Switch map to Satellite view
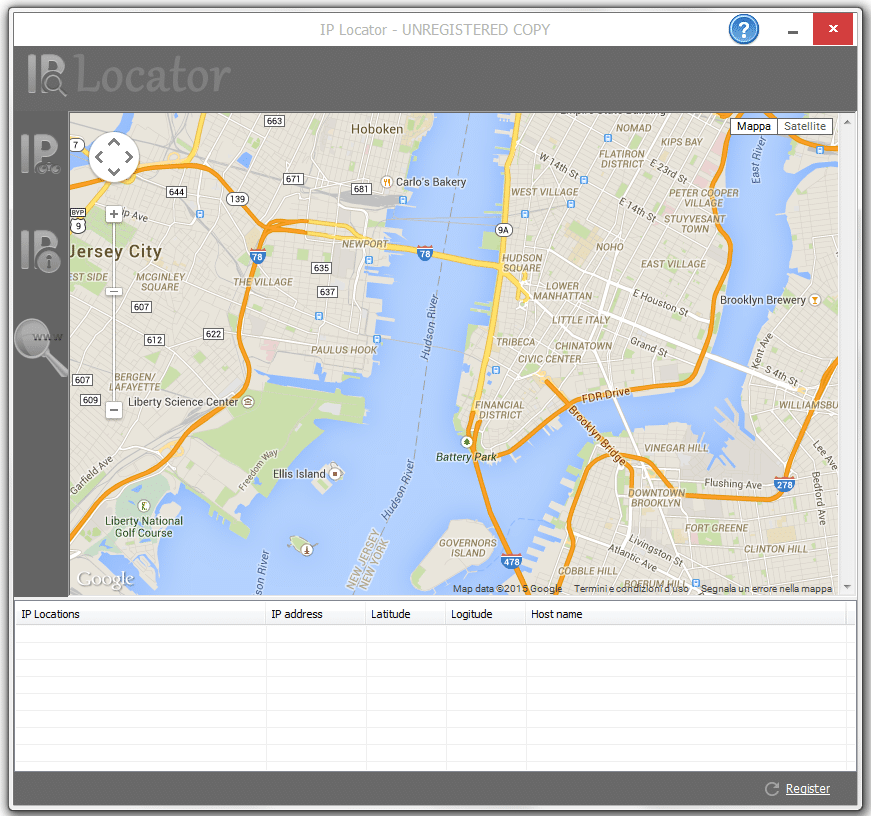 point(805,126)
